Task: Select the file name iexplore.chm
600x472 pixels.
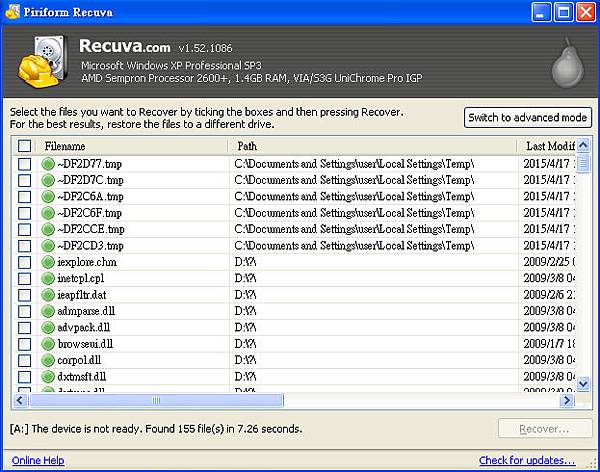Action: (x=87, y=262)
